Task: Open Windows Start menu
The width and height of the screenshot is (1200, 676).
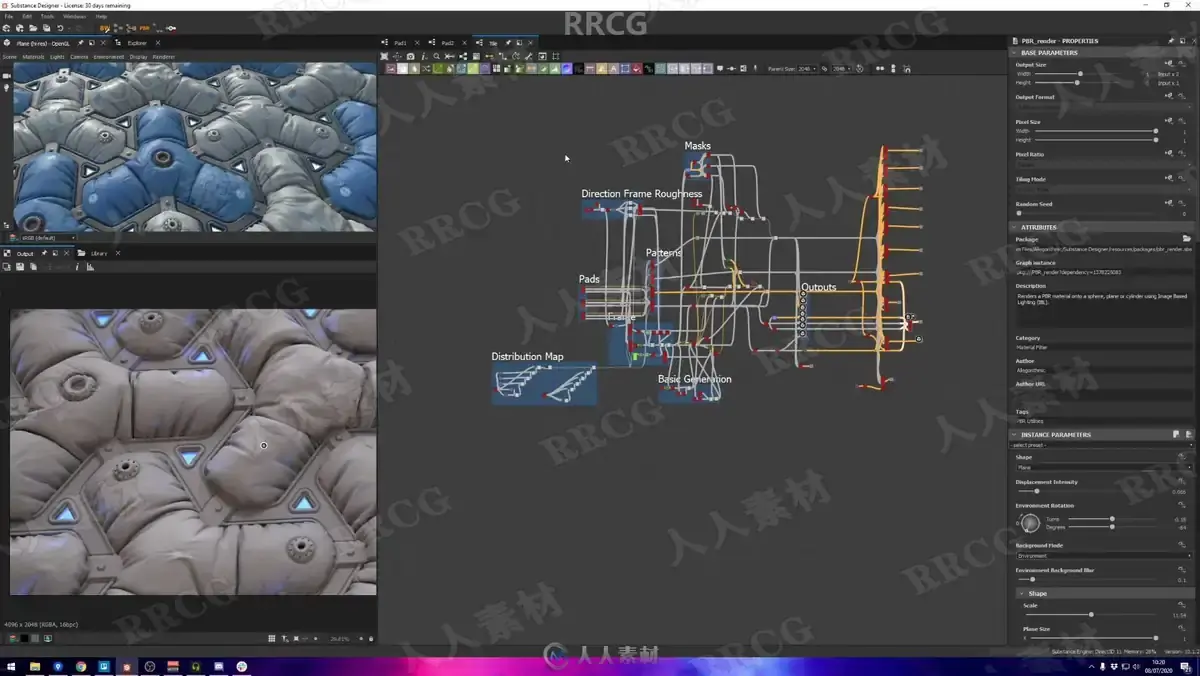Action: [10, 666]
